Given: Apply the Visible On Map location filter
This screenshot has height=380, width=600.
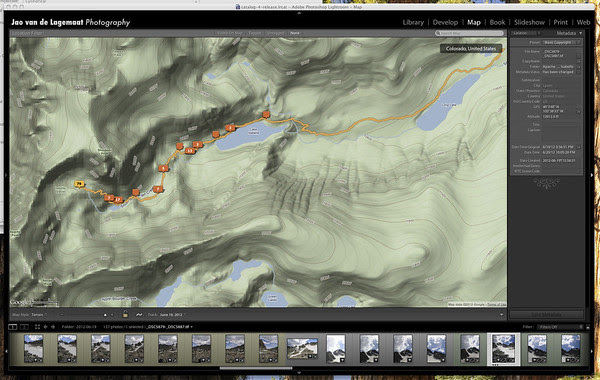Looking at the screenshot, I should (x=229, y=33).
